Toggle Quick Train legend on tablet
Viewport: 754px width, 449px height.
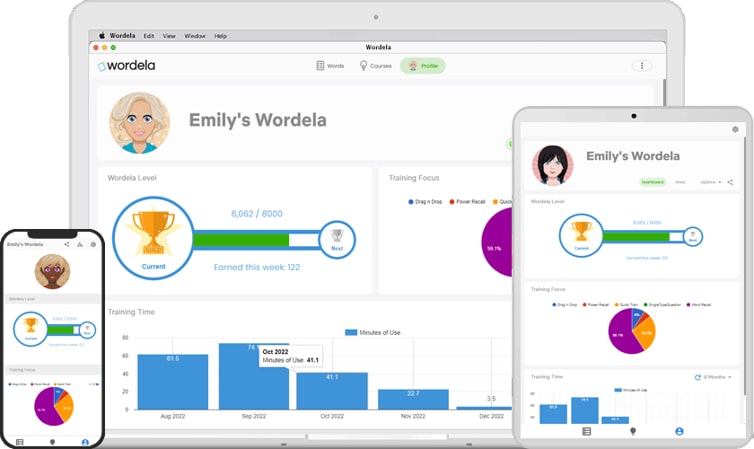coord(626,305)
